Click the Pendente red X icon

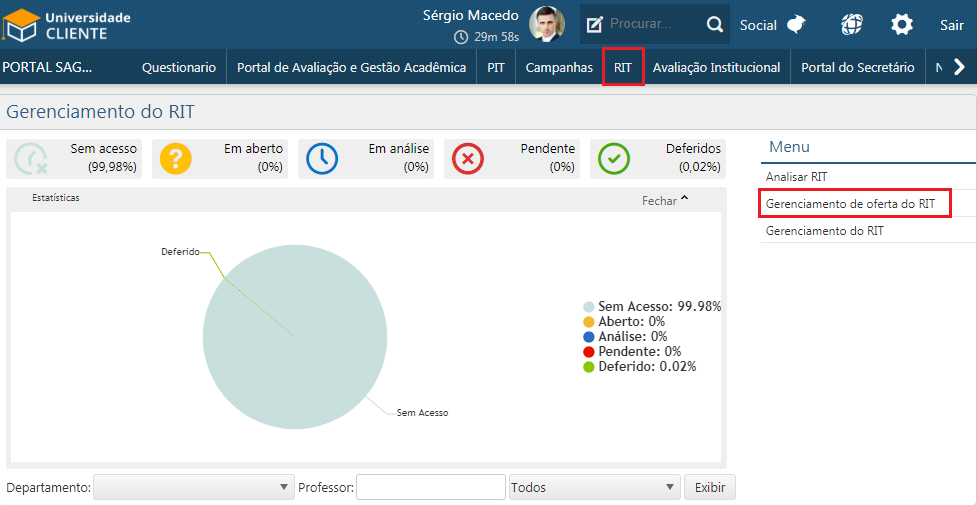pyautogui.click(x=468, y=158)
